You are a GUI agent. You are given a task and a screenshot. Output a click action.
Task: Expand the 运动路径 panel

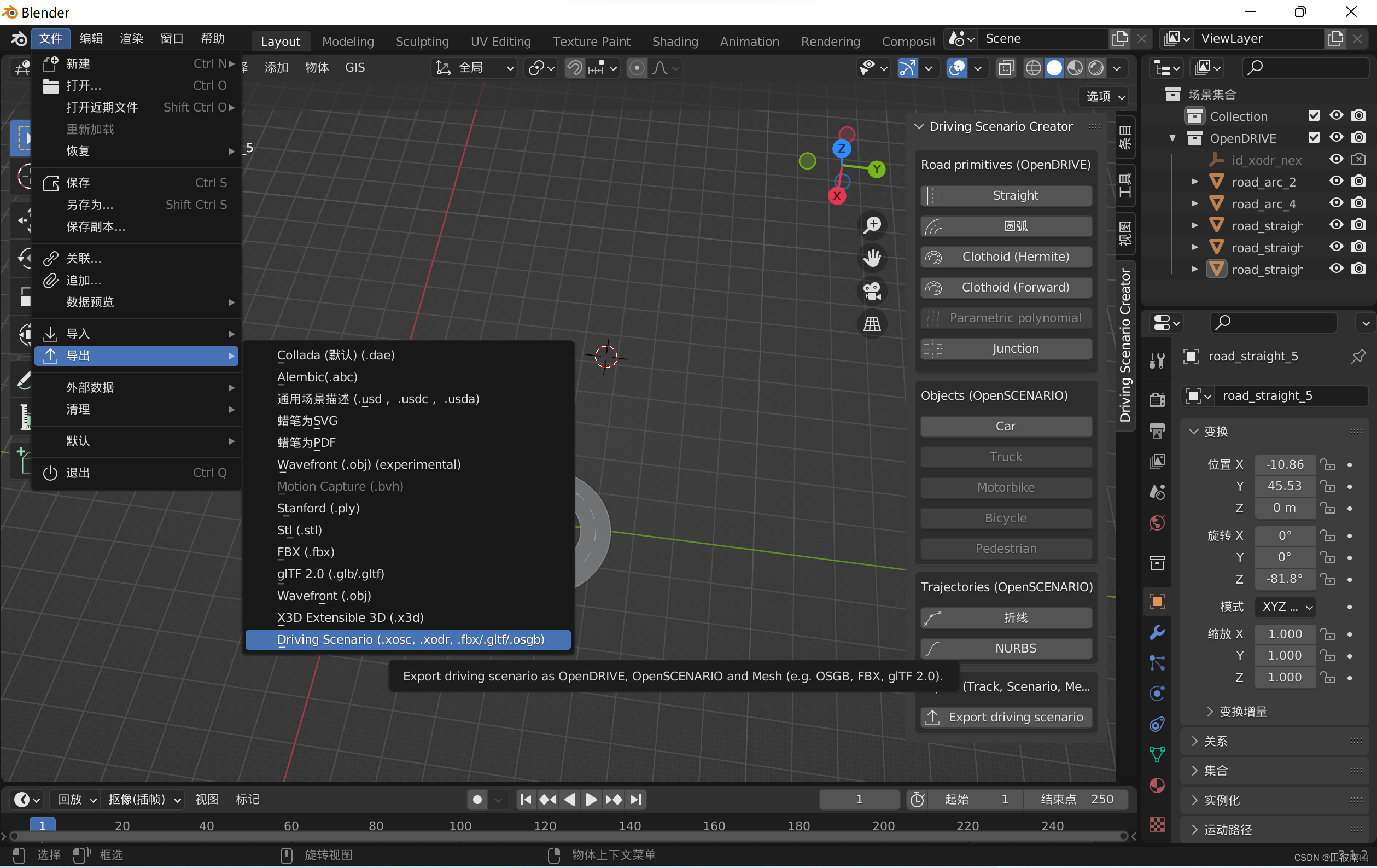(x=1193, y=830)
